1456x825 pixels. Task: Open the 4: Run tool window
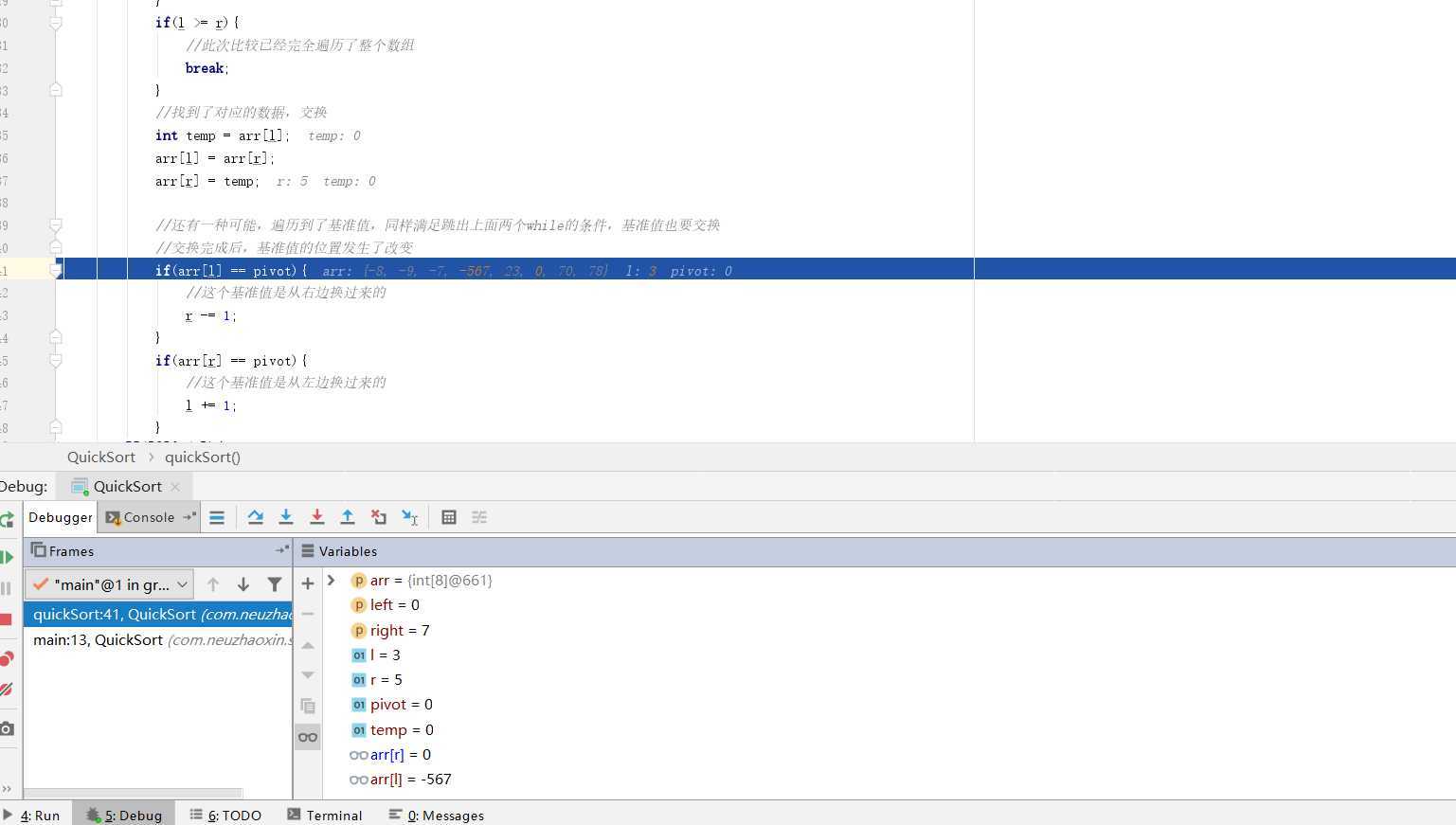[32, 816]
